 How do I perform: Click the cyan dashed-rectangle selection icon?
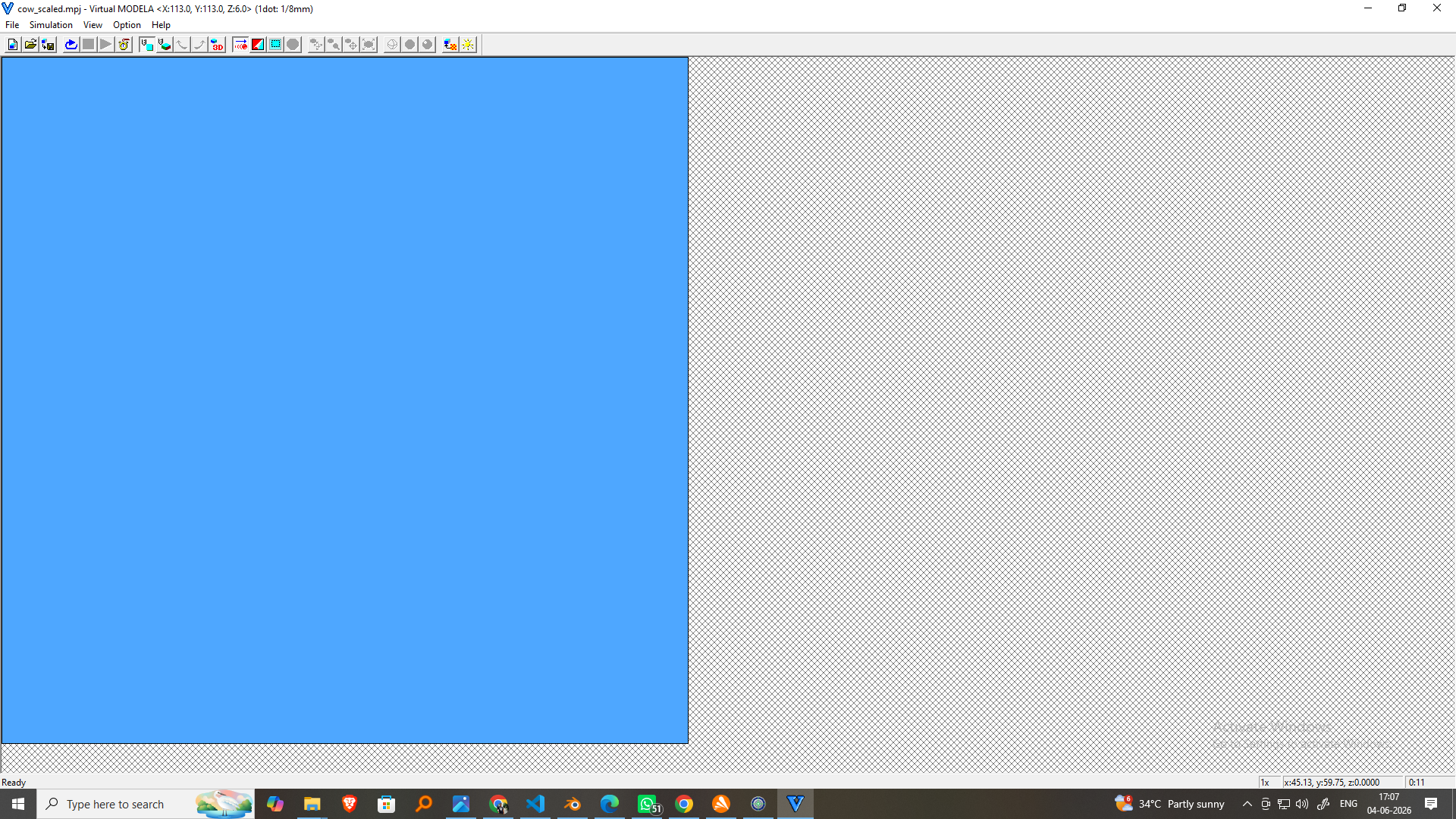pos(275,45)
